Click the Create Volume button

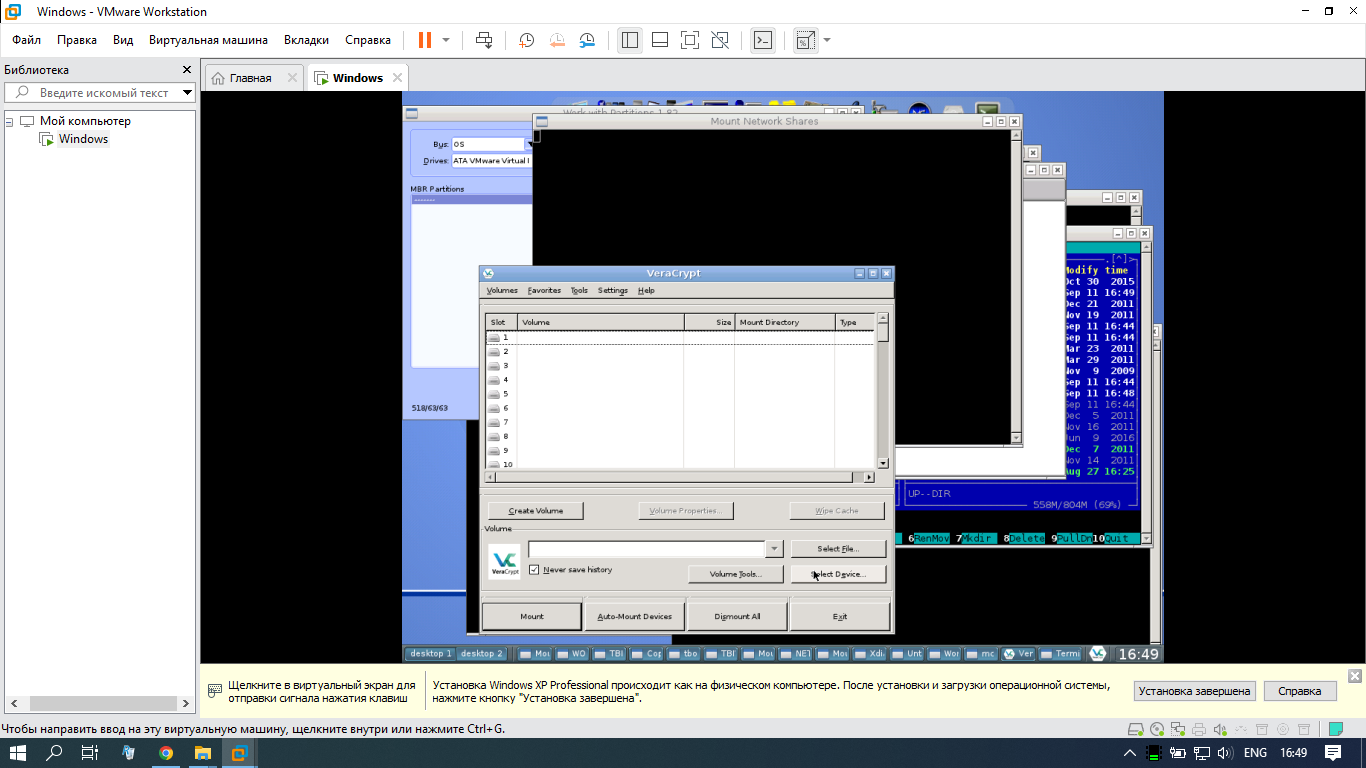tap(536, 511)
